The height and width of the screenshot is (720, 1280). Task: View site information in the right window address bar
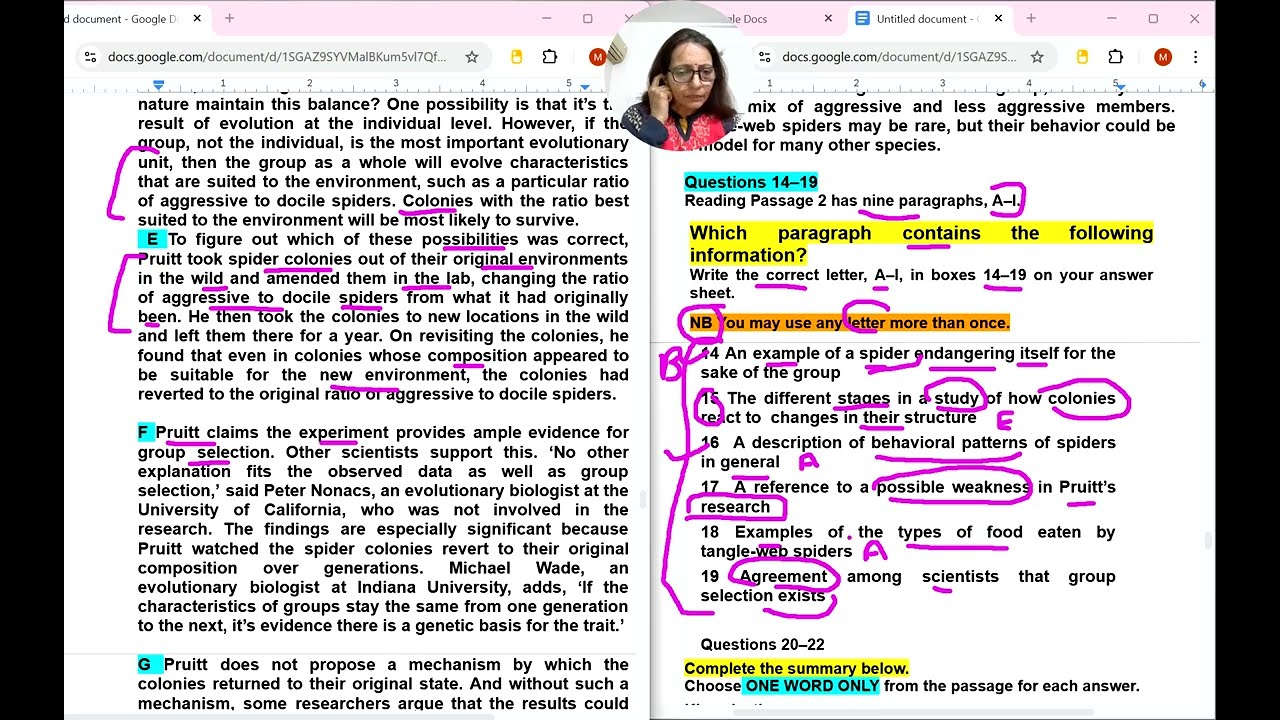[764, 57]
